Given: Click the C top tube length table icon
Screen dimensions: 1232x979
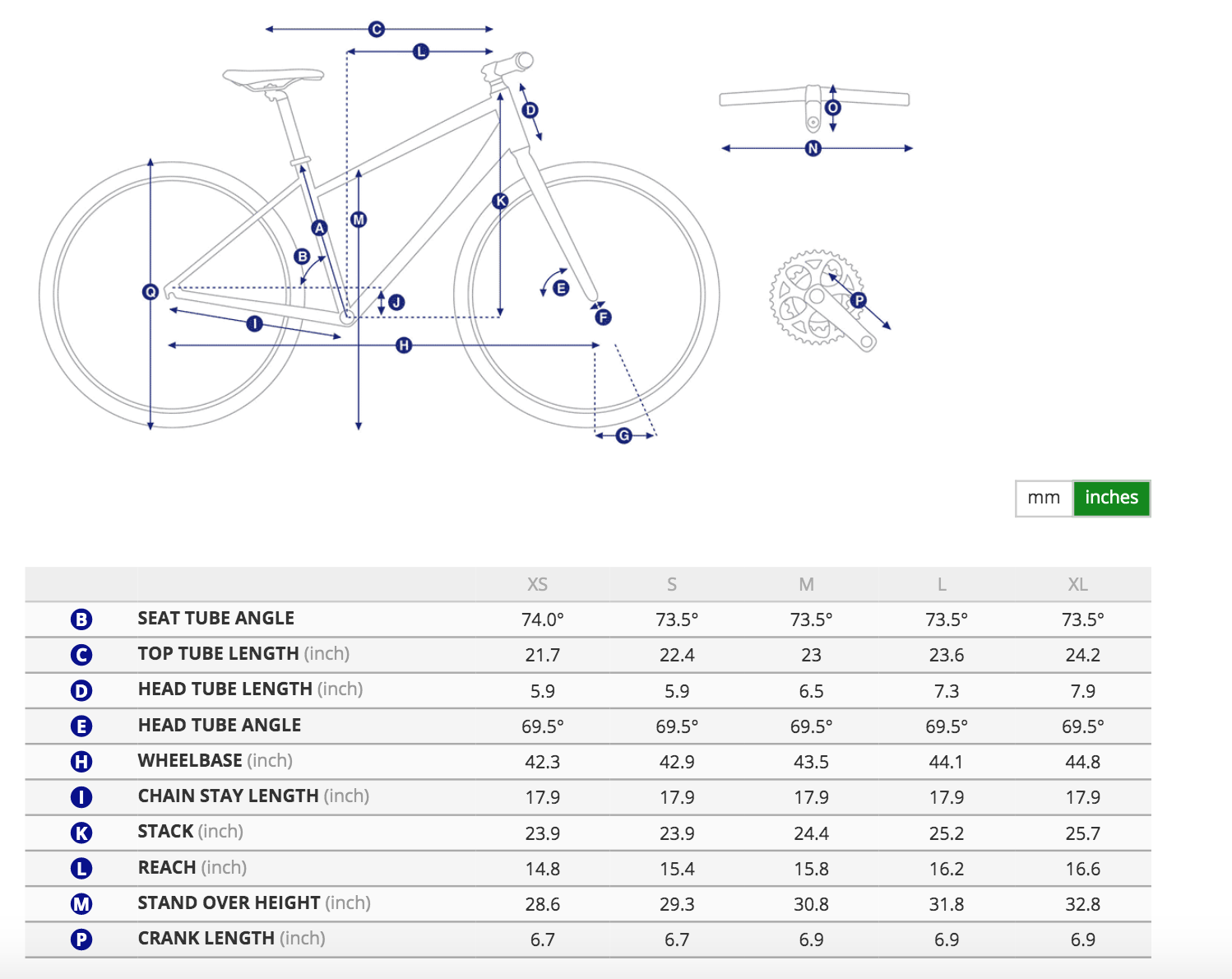Looking at the screenshot, I should click(x=81, y=655).
